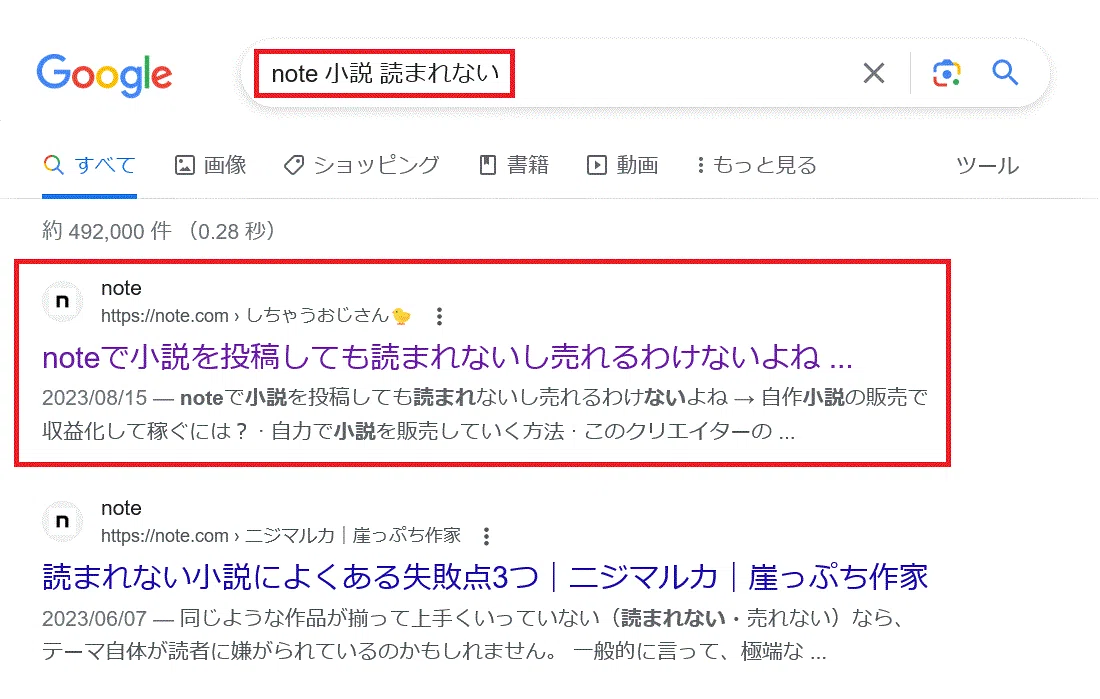Open Google Lens image search
Screen dimensions: 1100x699
click(946, 73)
